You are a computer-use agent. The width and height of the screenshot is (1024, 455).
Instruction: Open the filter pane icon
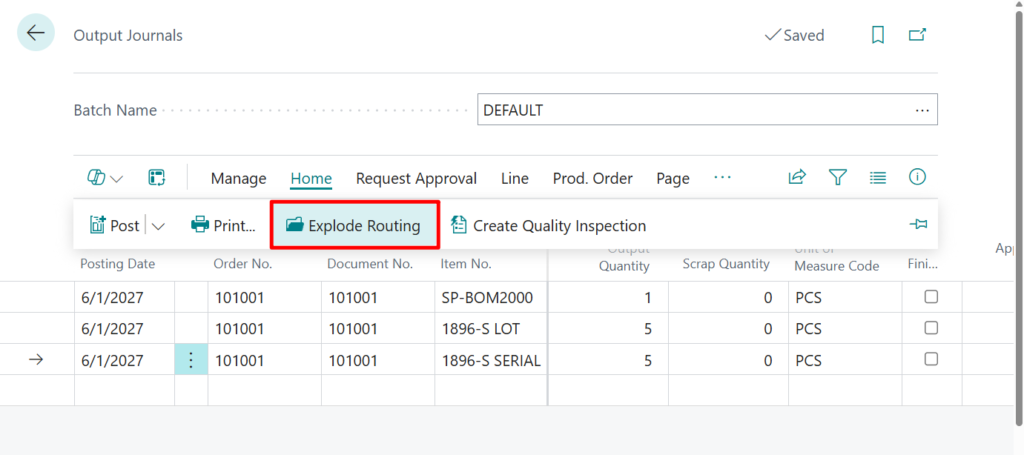[838, 178]
